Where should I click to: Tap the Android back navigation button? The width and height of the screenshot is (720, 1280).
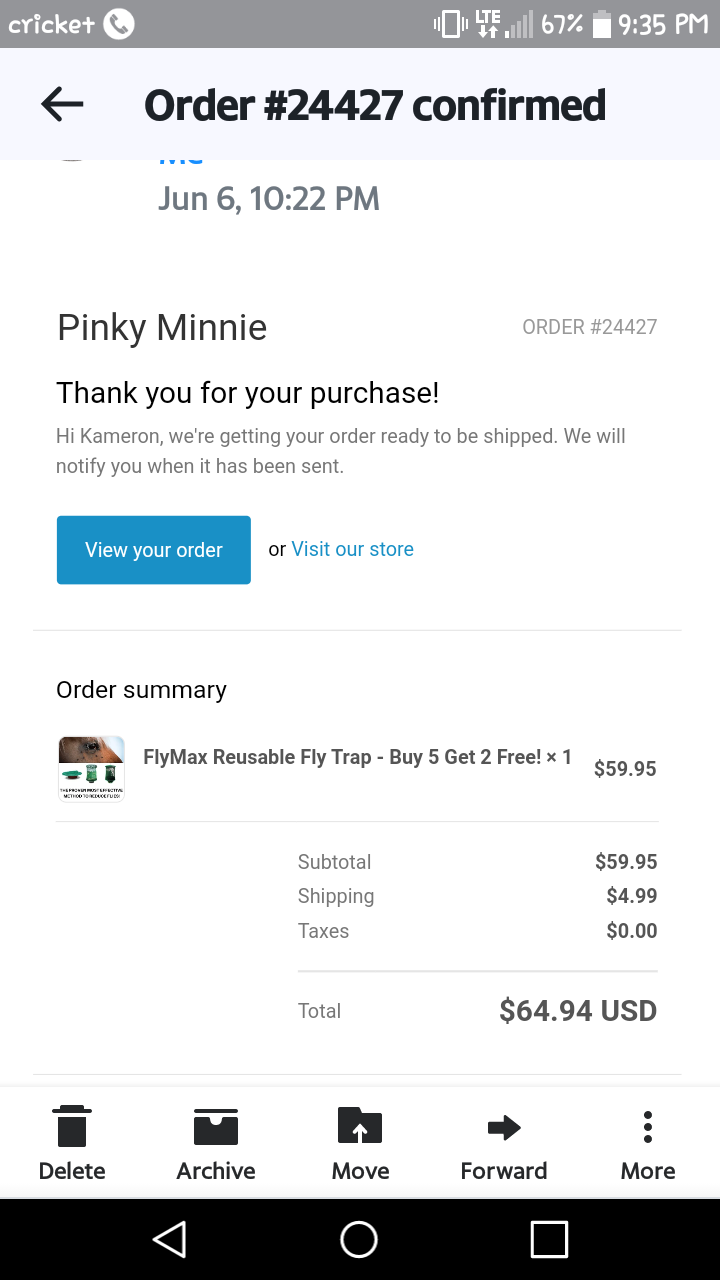click(x=170, y=1239)
